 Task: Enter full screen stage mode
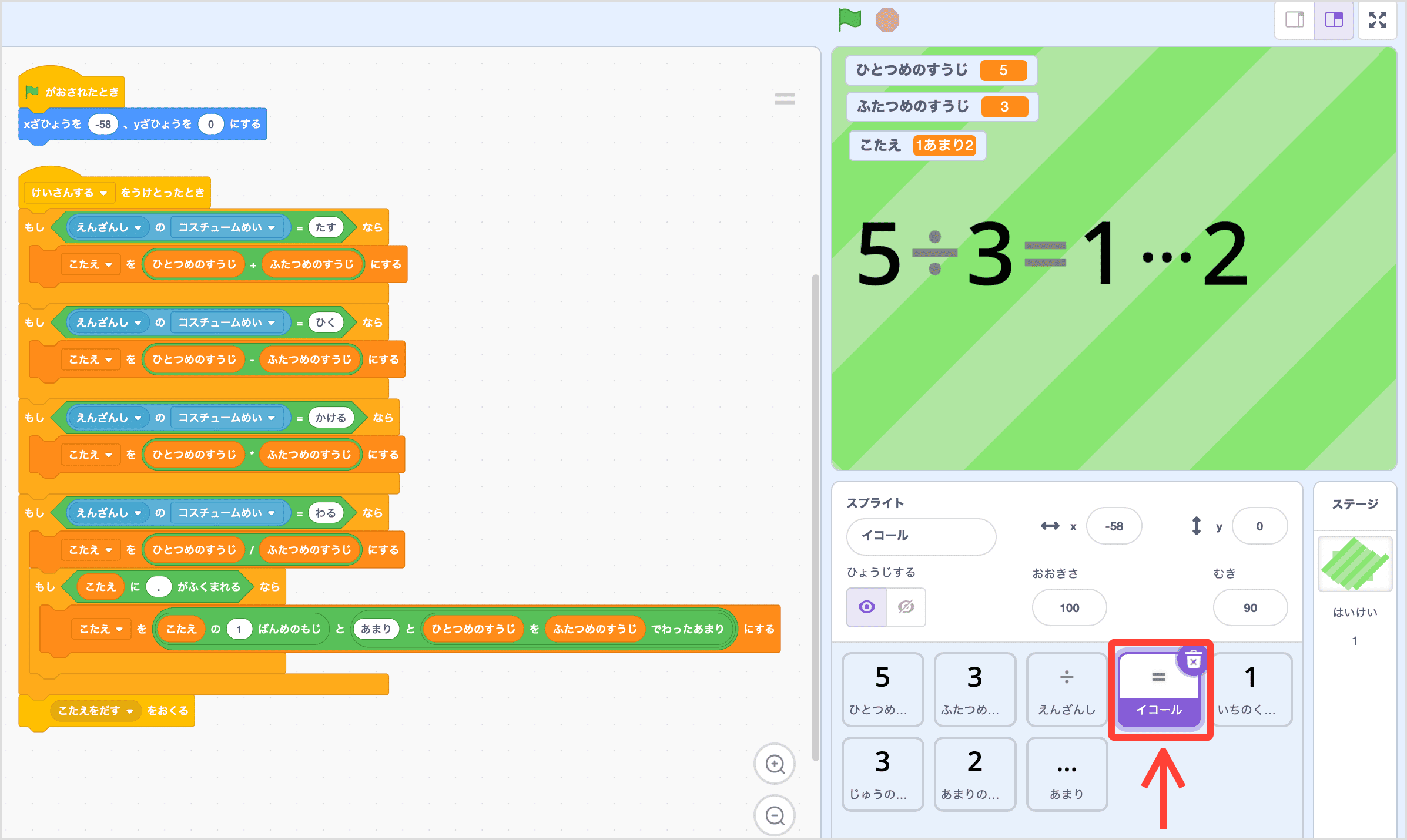pyautogui.click(x=1377, y=20)
